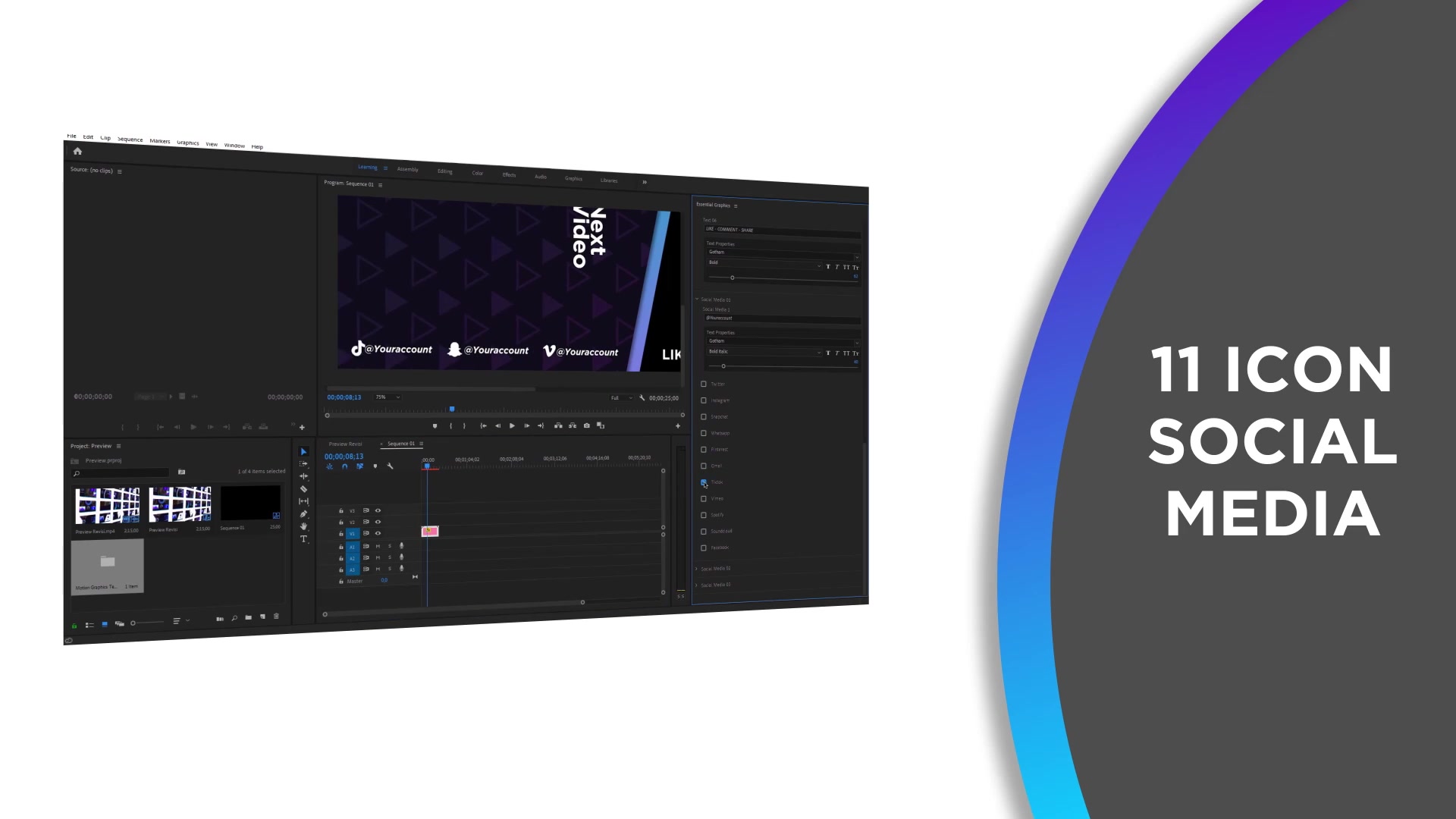Go to In point in Program monitor
The image size is (1456, 819).
(483, 425)
